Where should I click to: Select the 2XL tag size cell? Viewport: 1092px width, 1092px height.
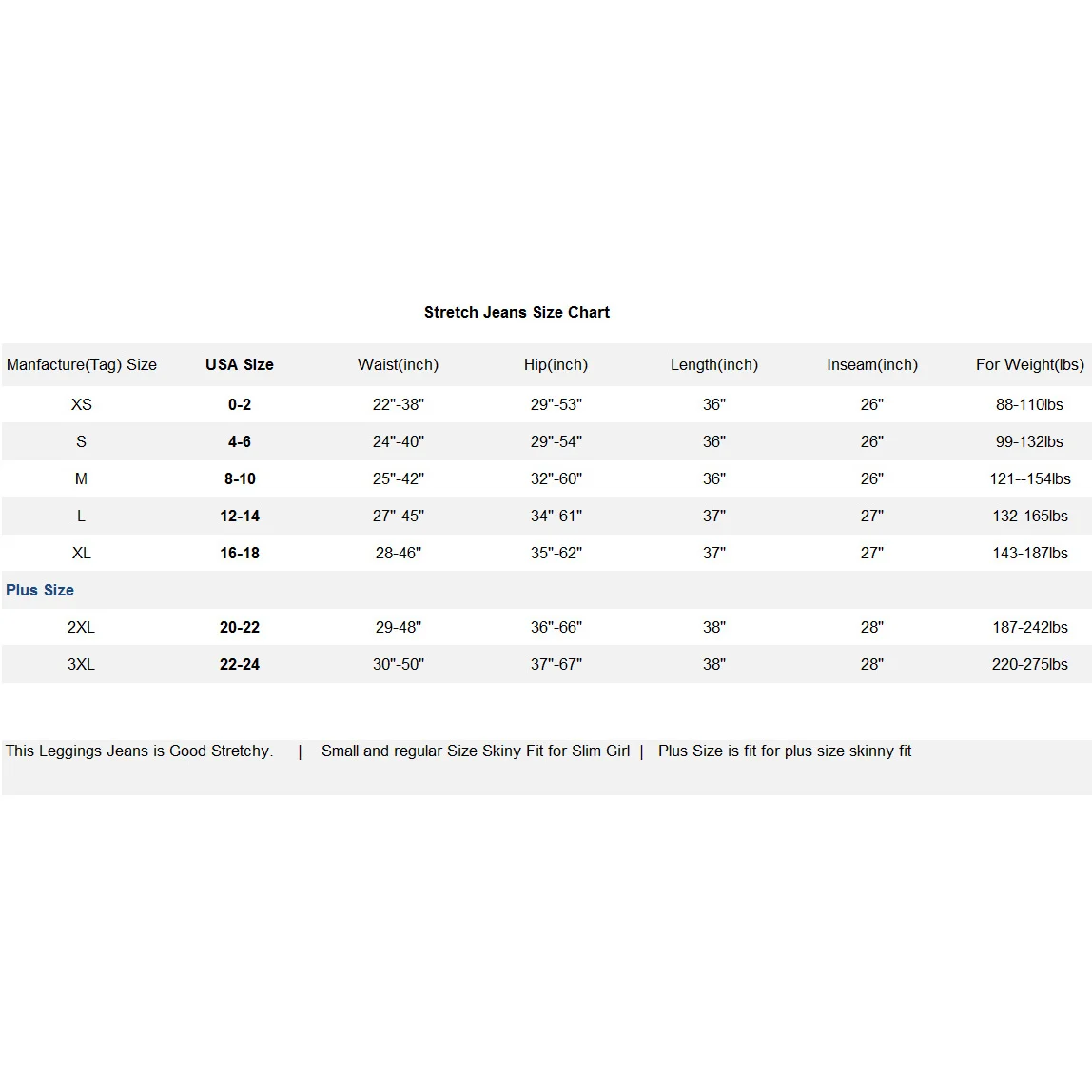(82, 628)
